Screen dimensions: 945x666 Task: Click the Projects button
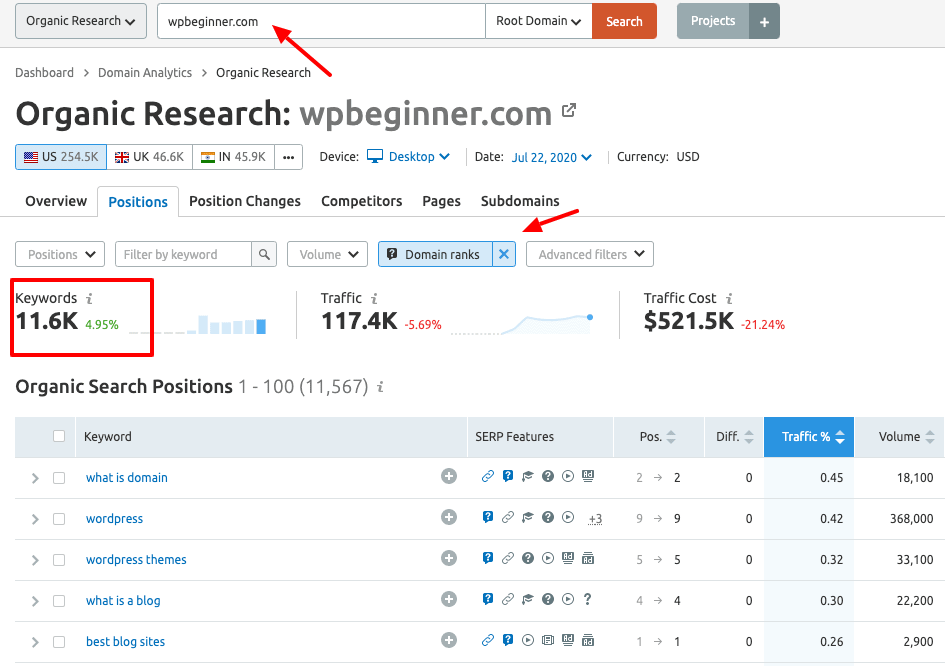pyautogui.click(x=713, y=21)
